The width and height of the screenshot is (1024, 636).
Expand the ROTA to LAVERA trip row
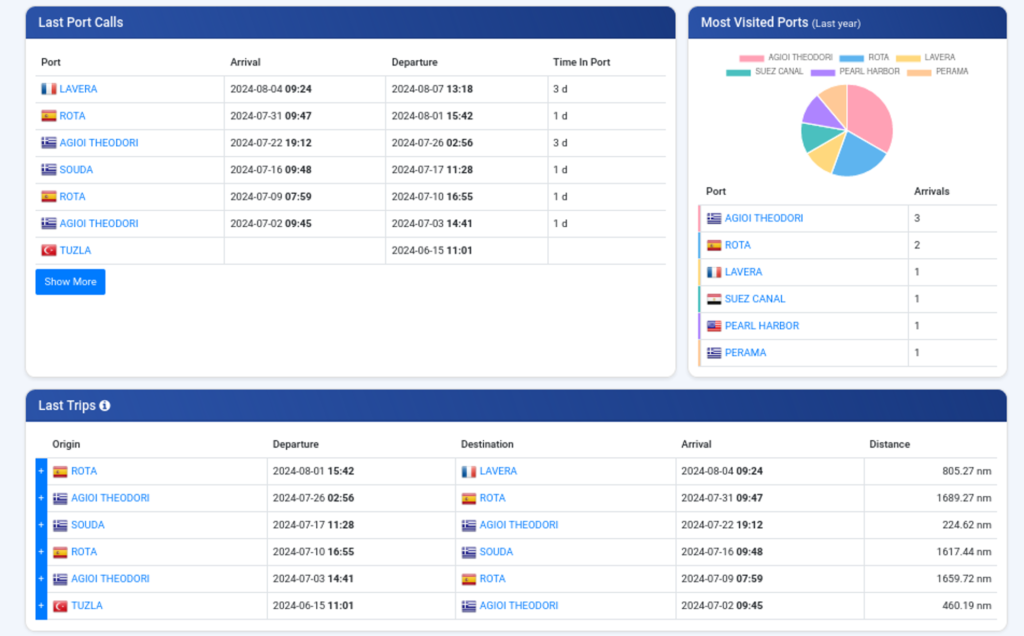pos(41,471)
